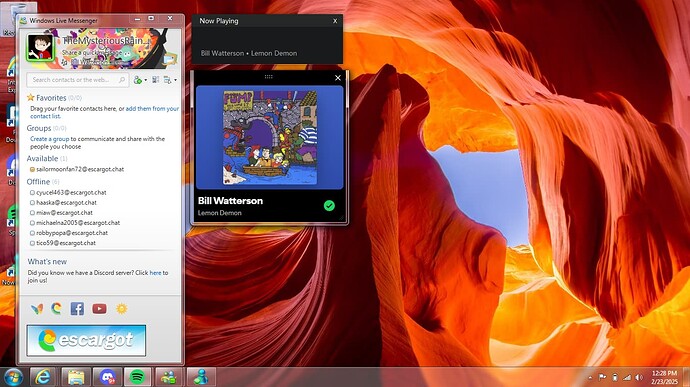Open Discord from the taskbar
This screenshot has height=387, width=690.
point(107,377)
